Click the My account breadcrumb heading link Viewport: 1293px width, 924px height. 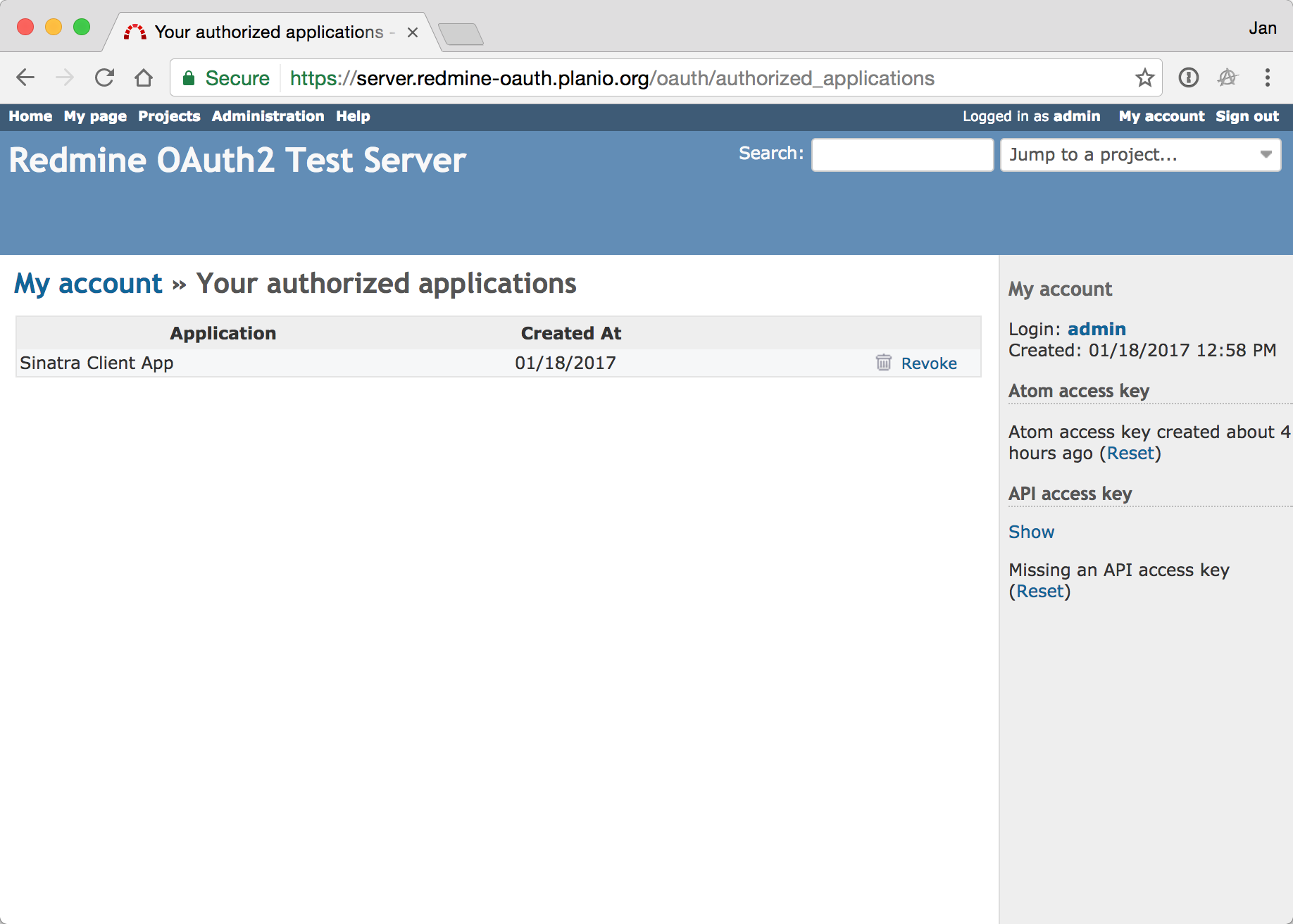click(x=88, y=284)
